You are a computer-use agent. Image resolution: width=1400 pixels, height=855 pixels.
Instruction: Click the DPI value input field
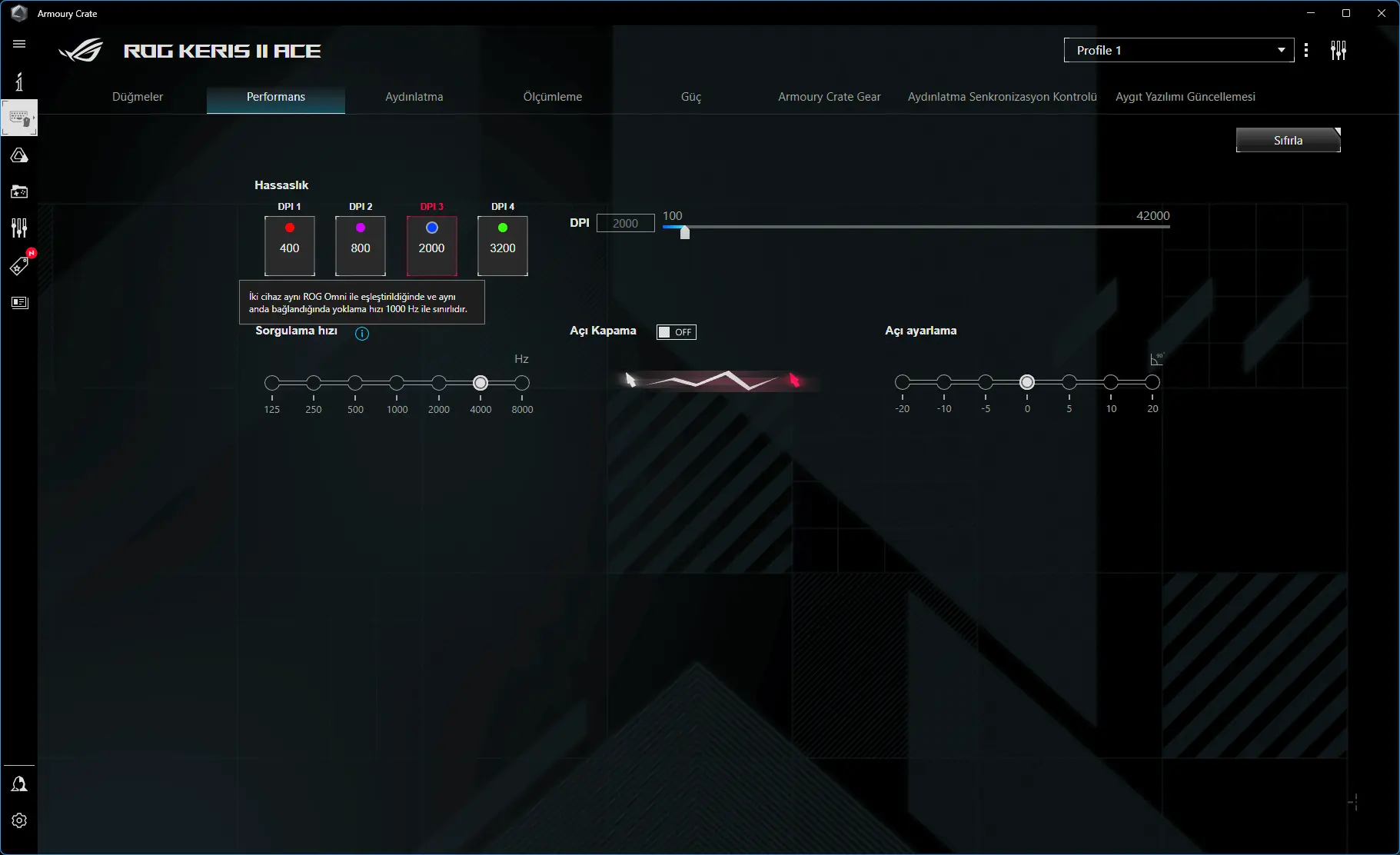pos(626,223)
